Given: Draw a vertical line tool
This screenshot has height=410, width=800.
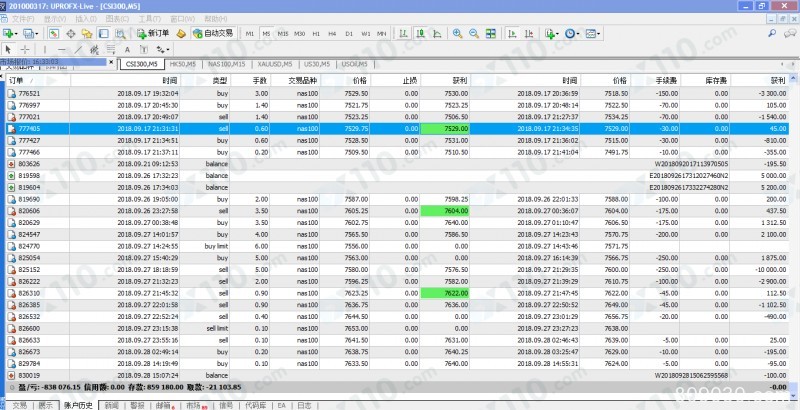Looking at the screenshot, I should tap(45, 49).
